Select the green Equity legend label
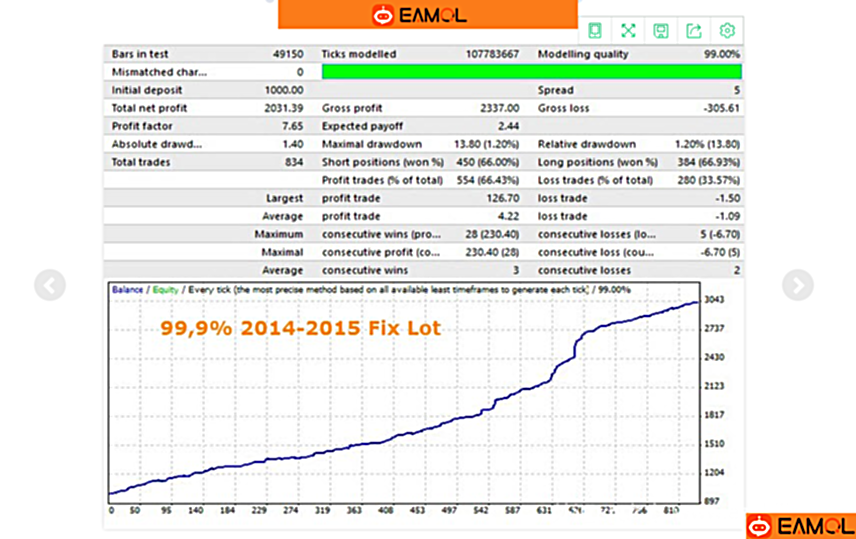856x539 pixels. tap(165, 289)
